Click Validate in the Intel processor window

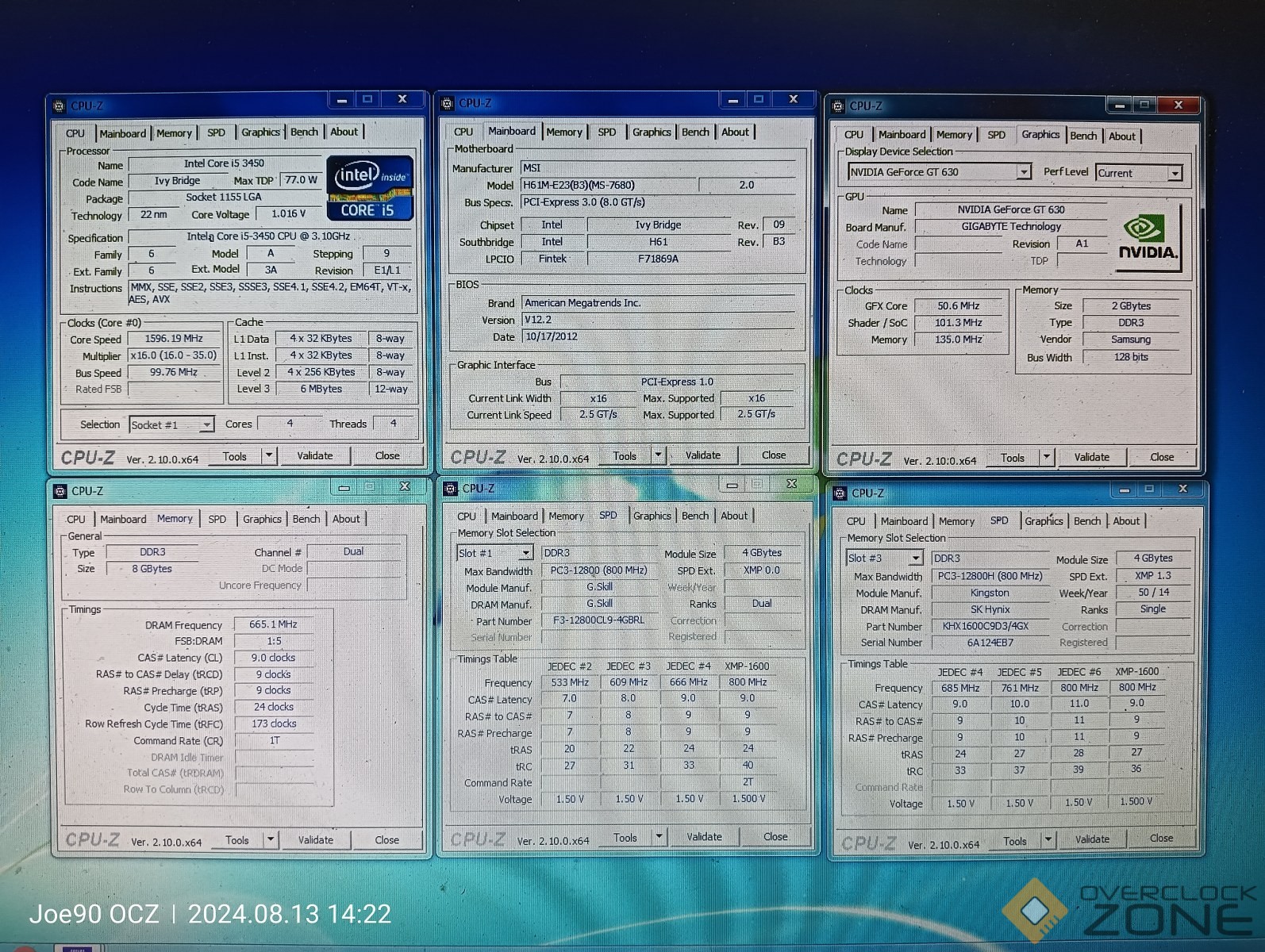point(315,456)
